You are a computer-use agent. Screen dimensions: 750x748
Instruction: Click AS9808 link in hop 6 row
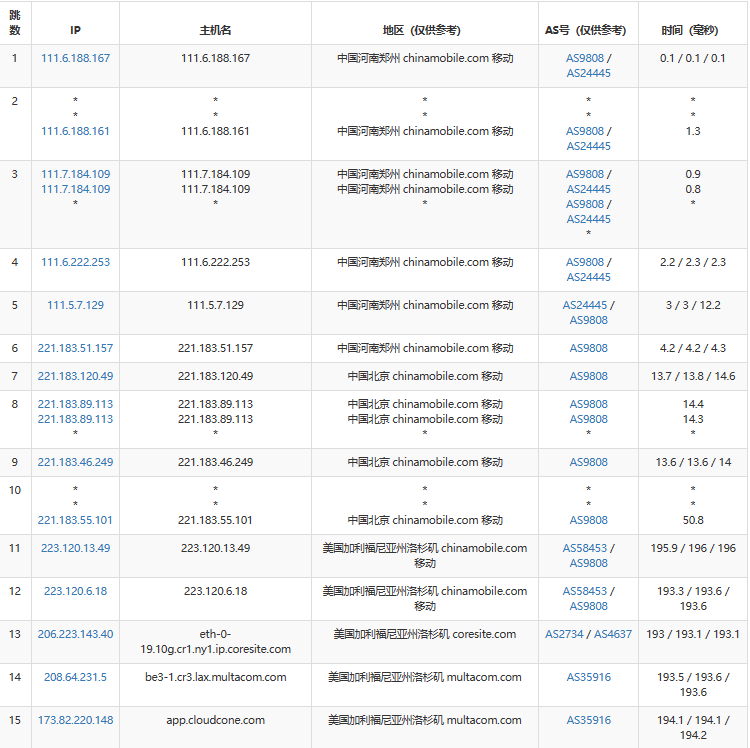588,348
